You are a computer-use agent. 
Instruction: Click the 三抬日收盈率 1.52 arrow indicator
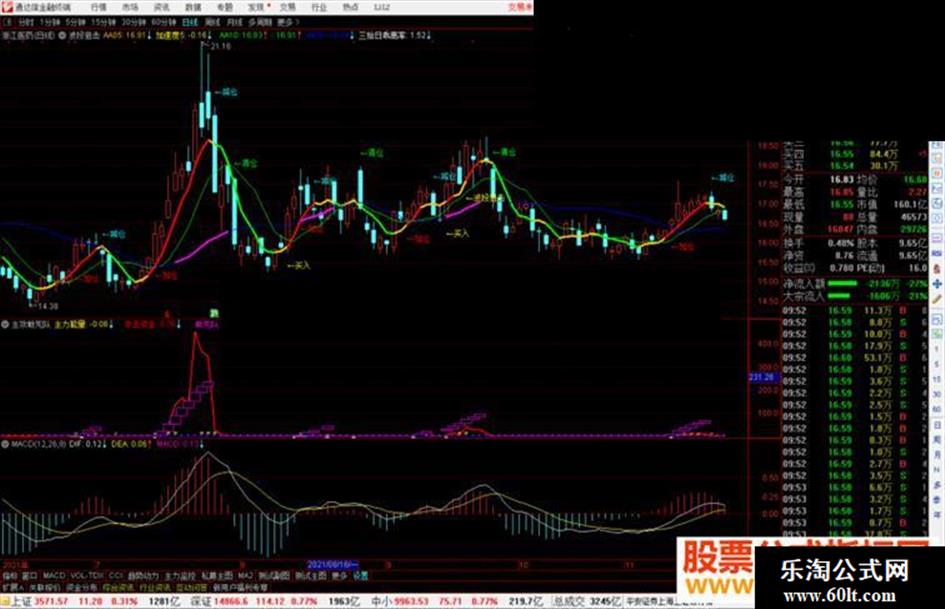coord(395,36)
